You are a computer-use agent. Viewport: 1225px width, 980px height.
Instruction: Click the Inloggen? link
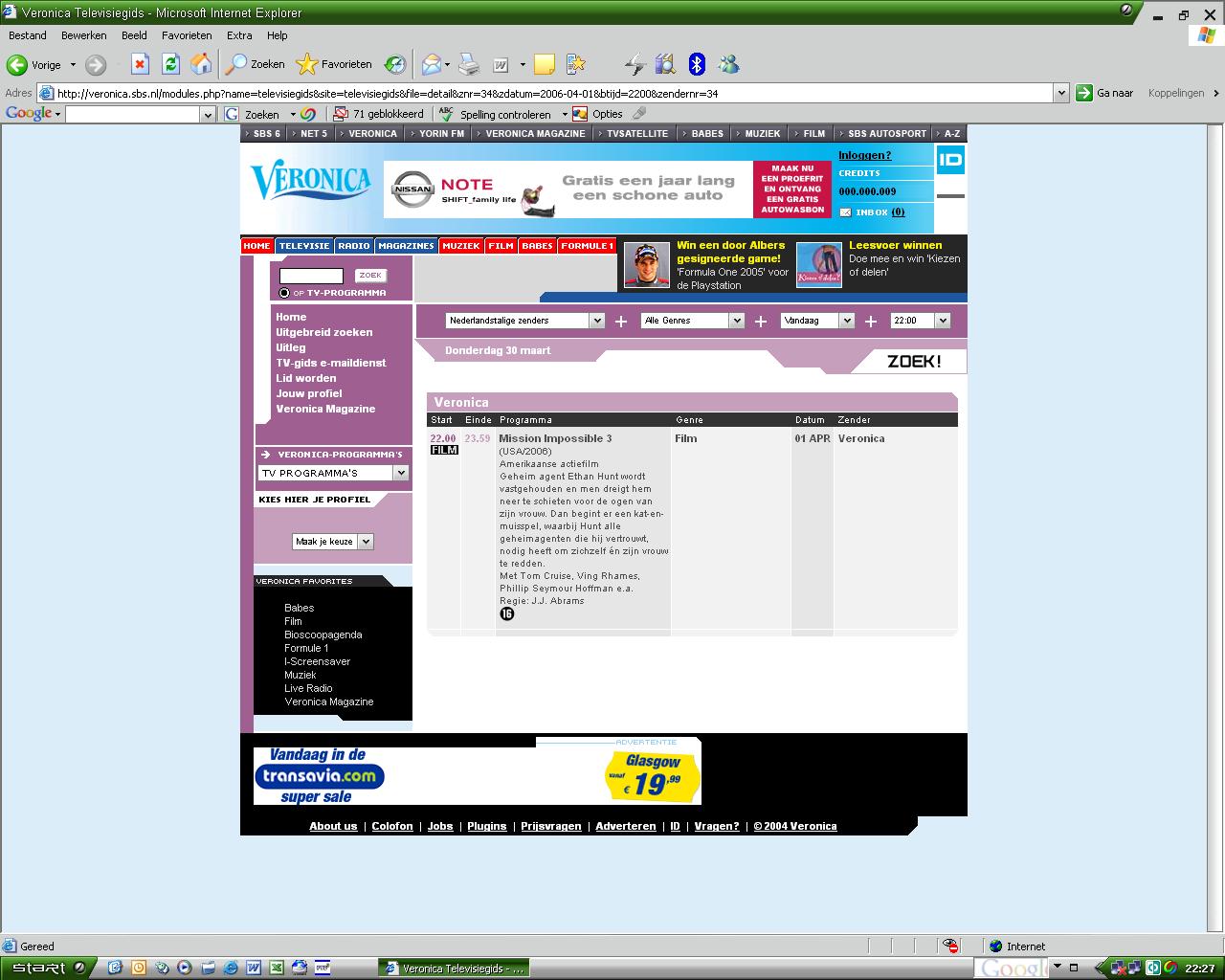pos(865,155)
